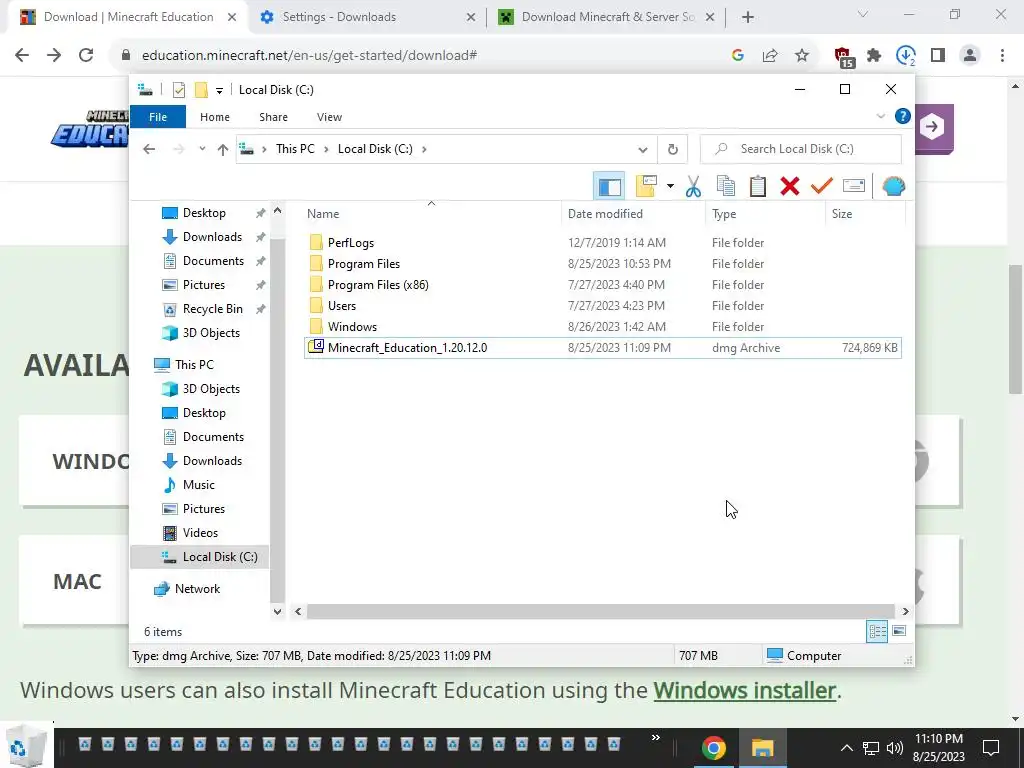This screenshot has height=768, width=1024.
Task: Switch to Download Minecraft & Server Chrome tab
Action: point(607,17)
